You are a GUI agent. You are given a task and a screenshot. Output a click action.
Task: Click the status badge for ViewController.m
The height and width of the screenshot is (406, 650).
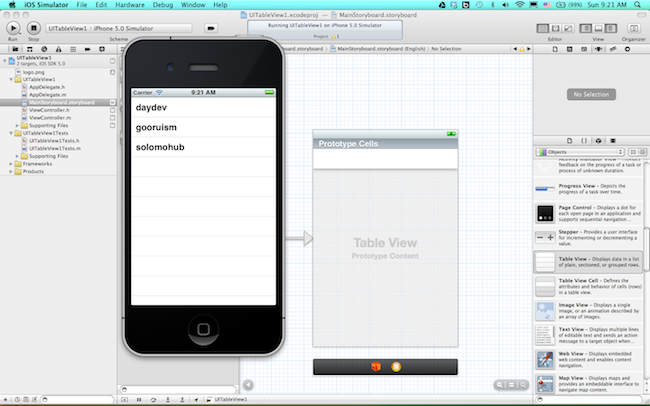point(112,118)
